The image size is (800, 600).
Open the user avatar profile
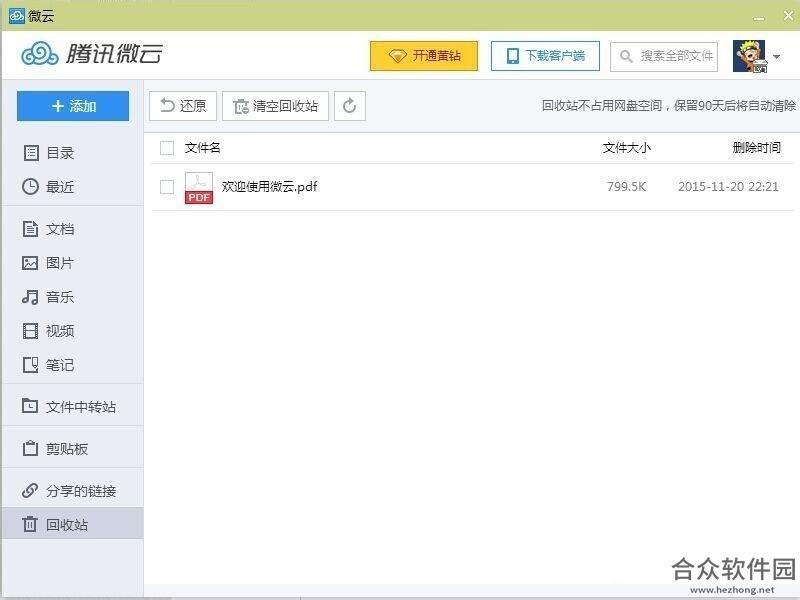(749, 56)
